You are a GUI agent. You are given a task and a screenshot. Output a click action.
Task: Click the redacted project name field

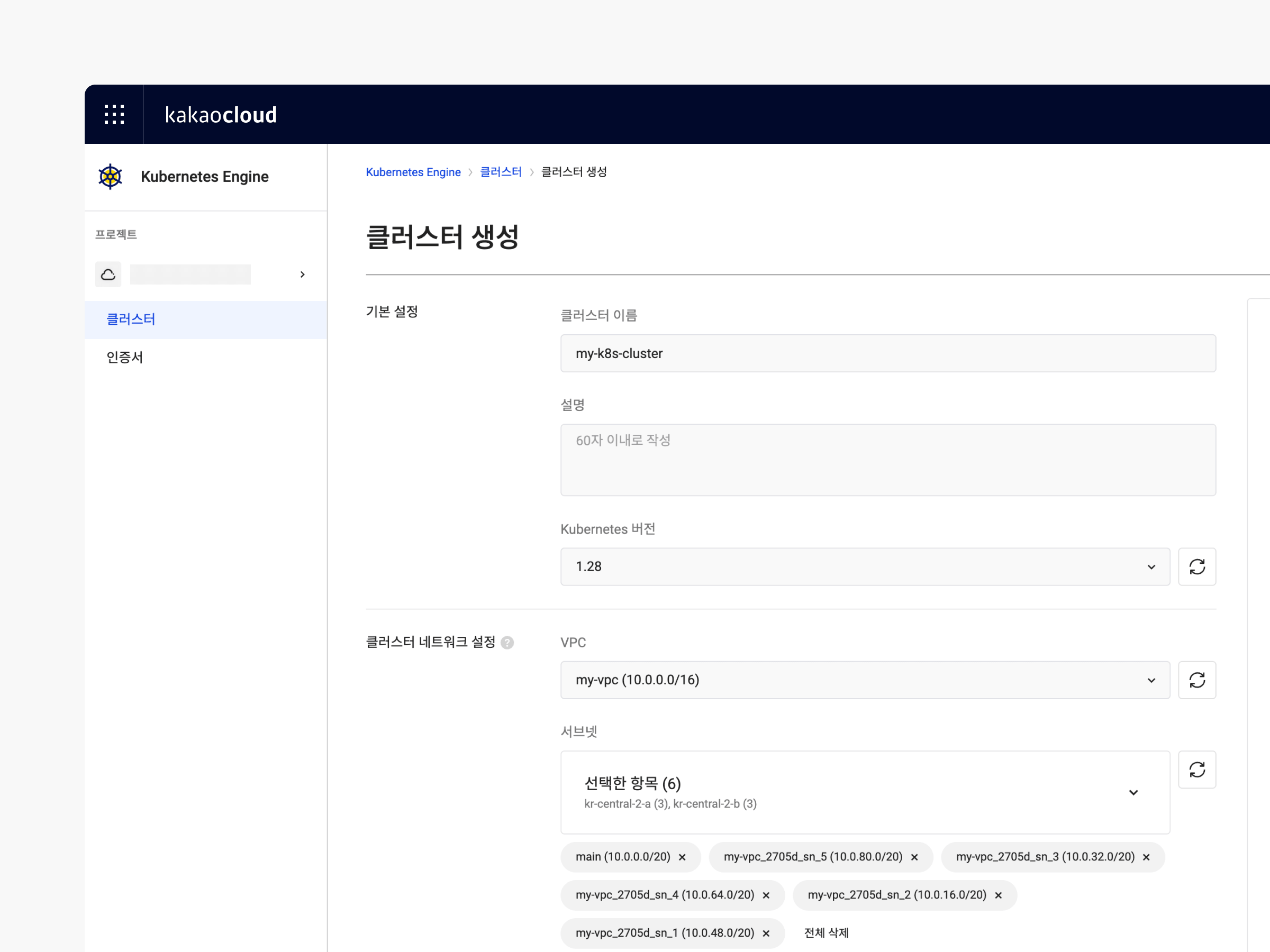click(x=190, y=274)
